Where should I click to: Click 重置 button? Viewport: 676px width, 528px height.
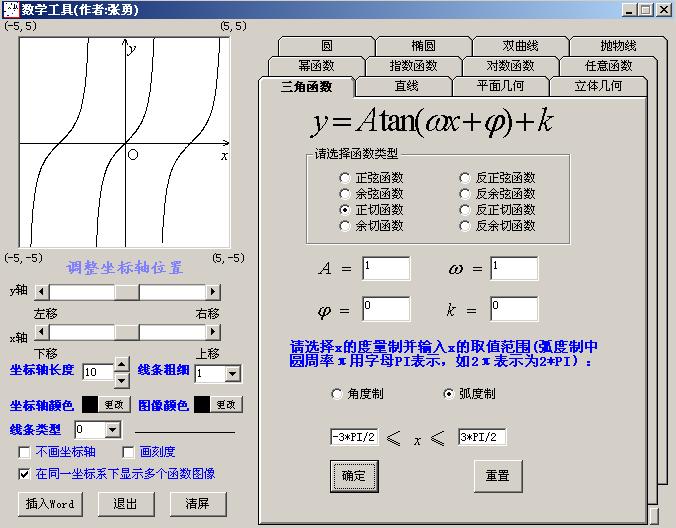click(x=498, y=476)
